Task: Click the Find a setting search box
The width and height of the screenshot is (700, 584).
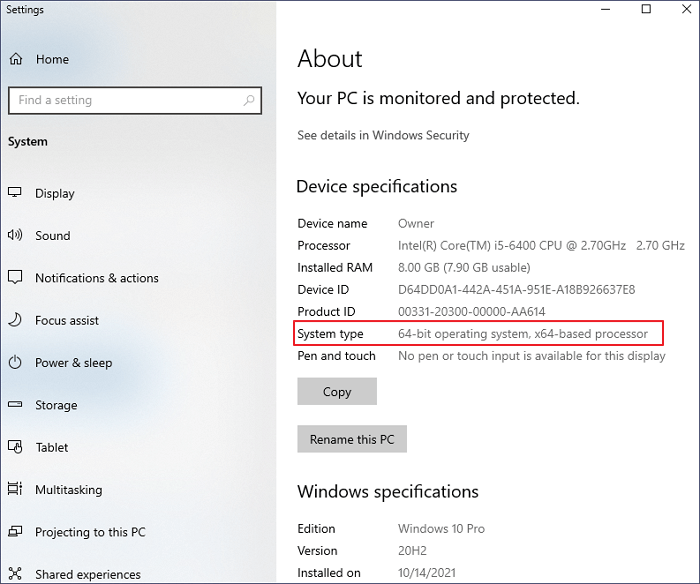Action: pyautogui.click(x=125, y=100)
